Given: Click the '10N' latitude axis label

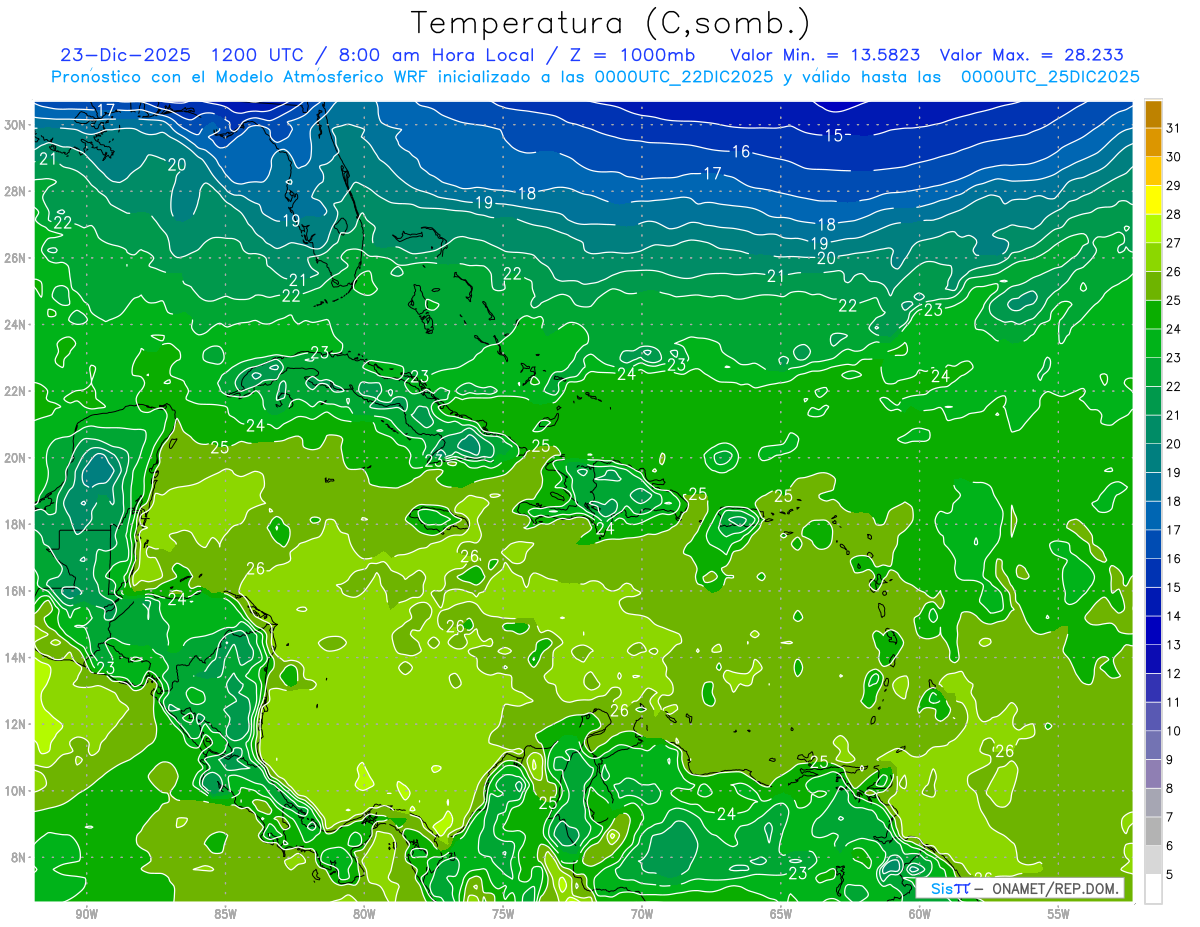Looking at the screenshot, I should point(16,791).
